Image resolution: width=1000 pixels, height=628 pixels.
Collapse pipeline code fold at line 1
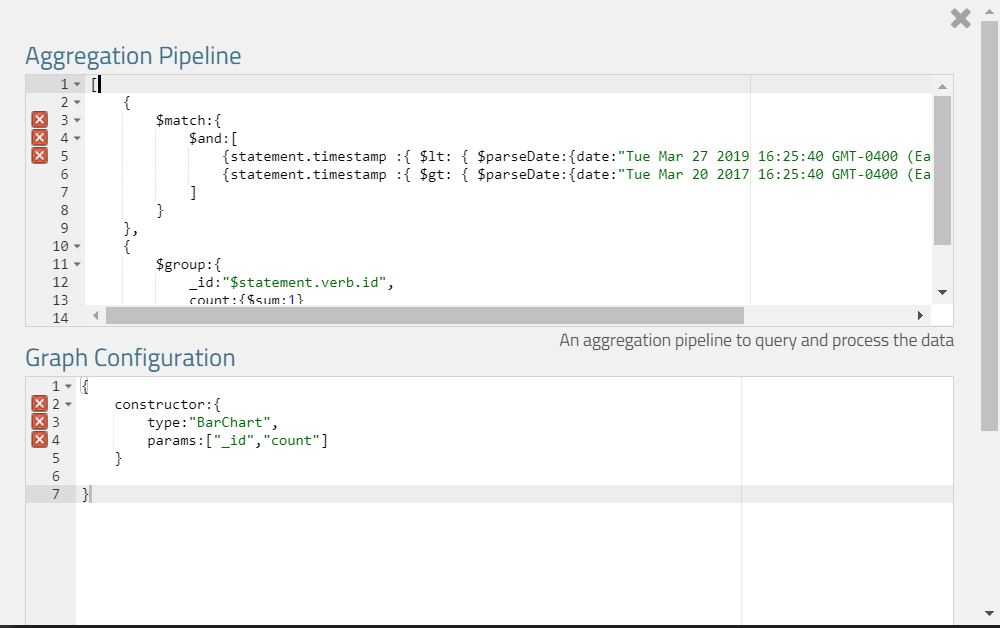coord(77,85)
